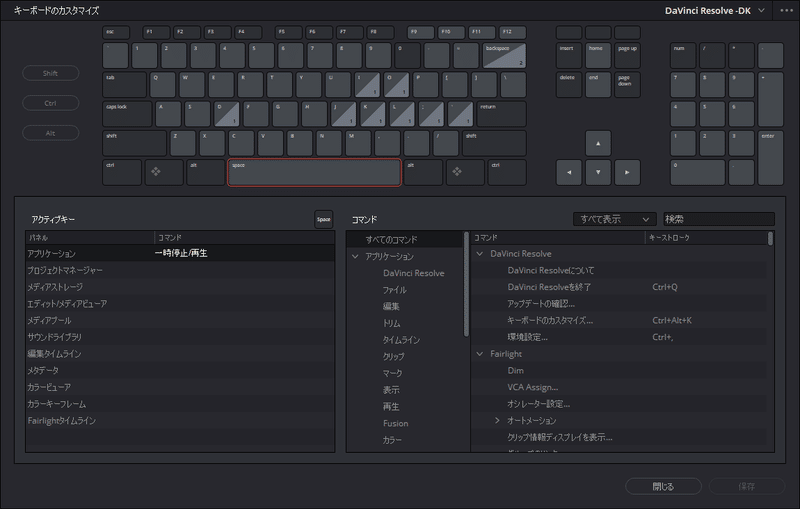Viewport: 800px width, 509px height.
Task: Select the Fairlightタイムライン panel row
Action: pos(180,420)
